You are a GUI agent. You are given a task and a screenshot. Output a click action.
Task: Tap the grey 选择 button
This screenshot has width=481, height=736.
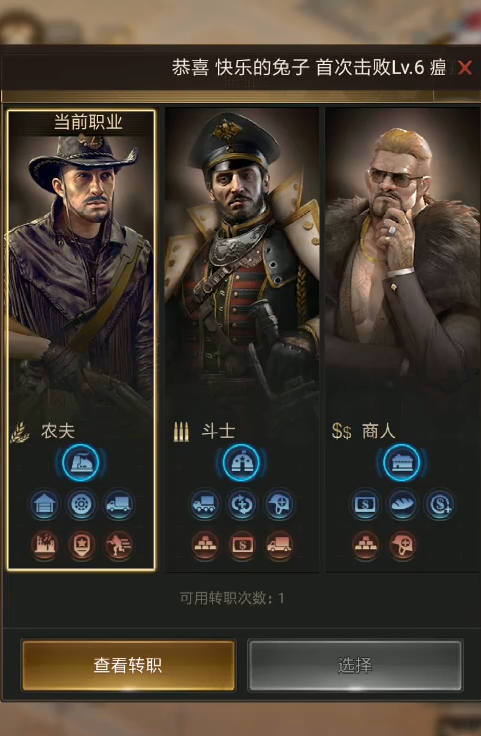pos(355,665)
